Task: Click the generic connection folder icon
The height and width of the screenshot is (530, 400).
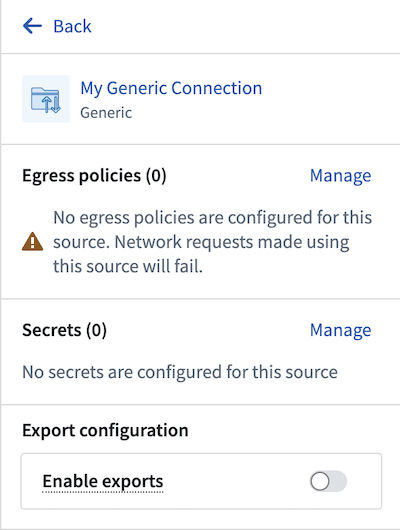Action: [x=46, y=99]
